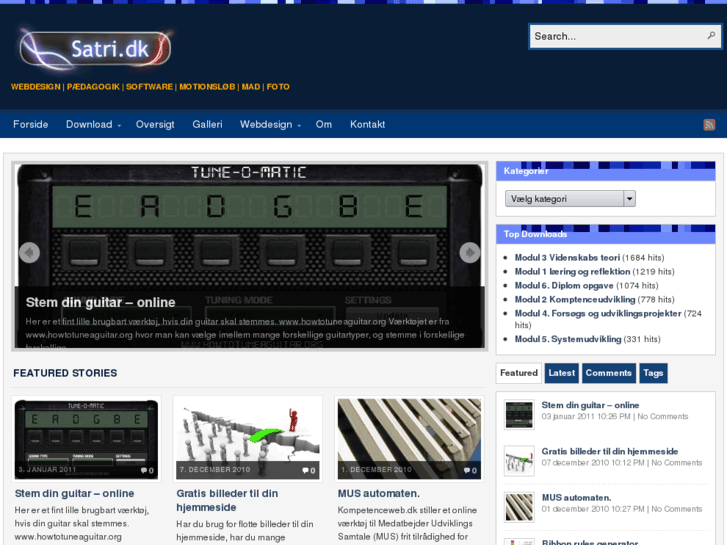Switch to the Featured tab
The image size is (727, 545).
[519, 373]
